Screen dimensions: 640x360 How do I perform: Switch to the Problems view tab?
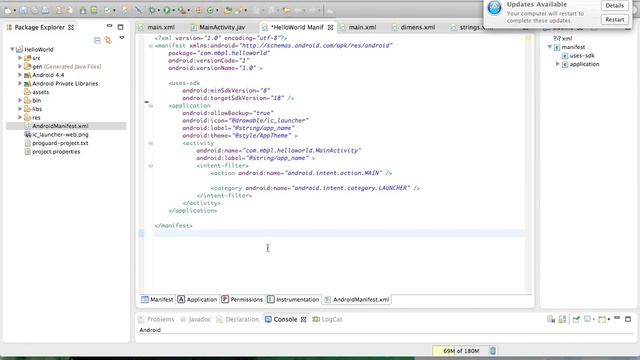[156, 320]
